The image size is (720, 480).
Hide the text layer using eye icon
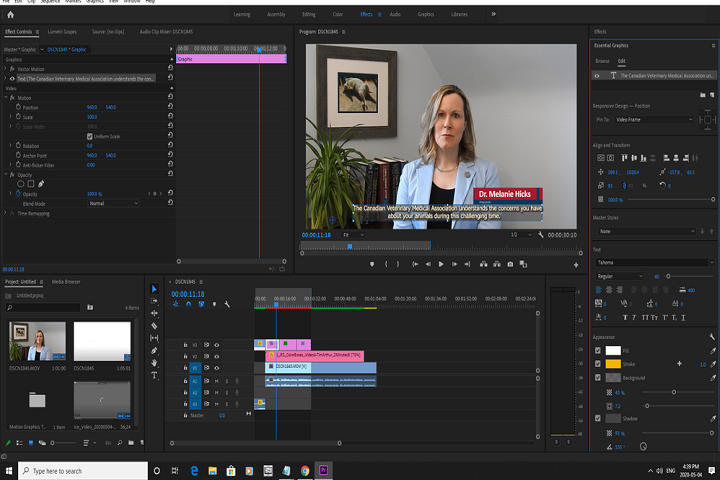pos(599,75)
